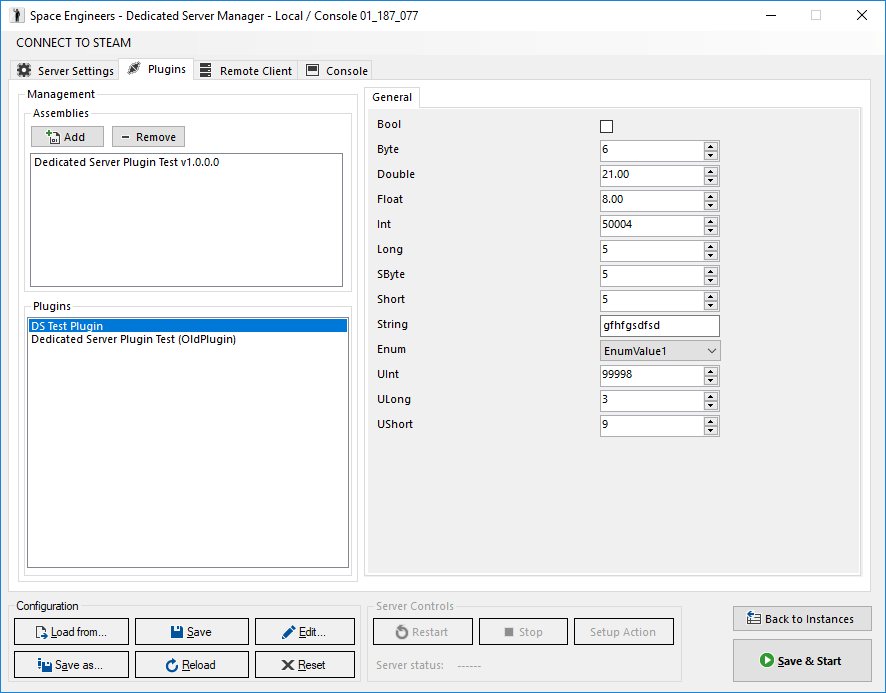The width and height of the screenshot is (886, 693).
Task: Increase the UShort value with up arrow
Action: [711, 421]
